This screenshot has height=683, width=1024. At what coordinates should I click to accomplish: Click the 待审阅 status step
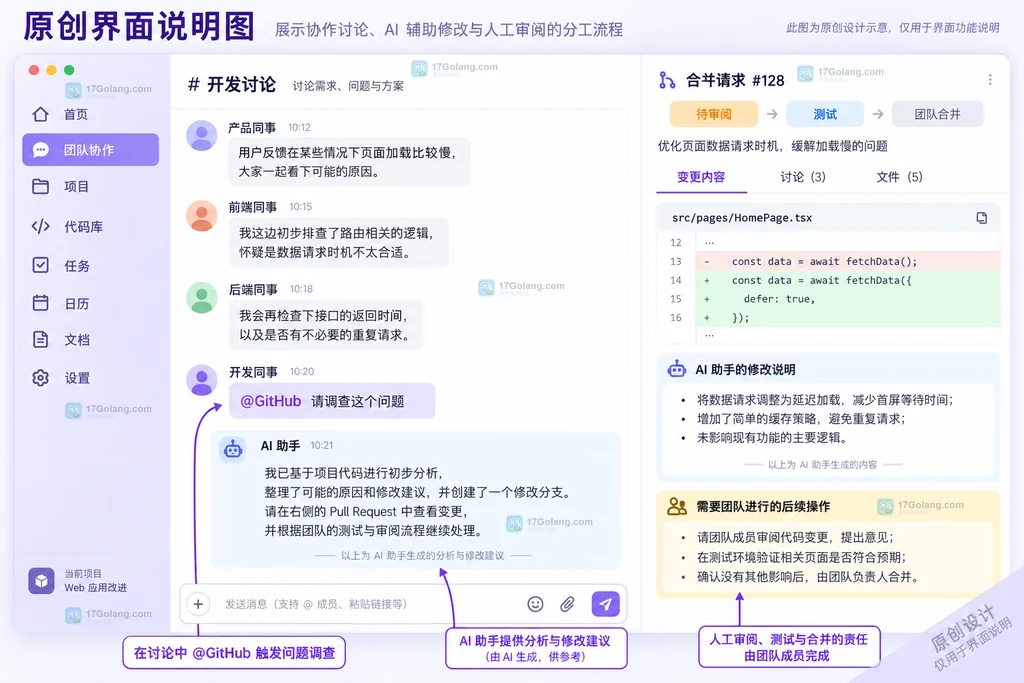pyautogui.click(x=714, y=114)
